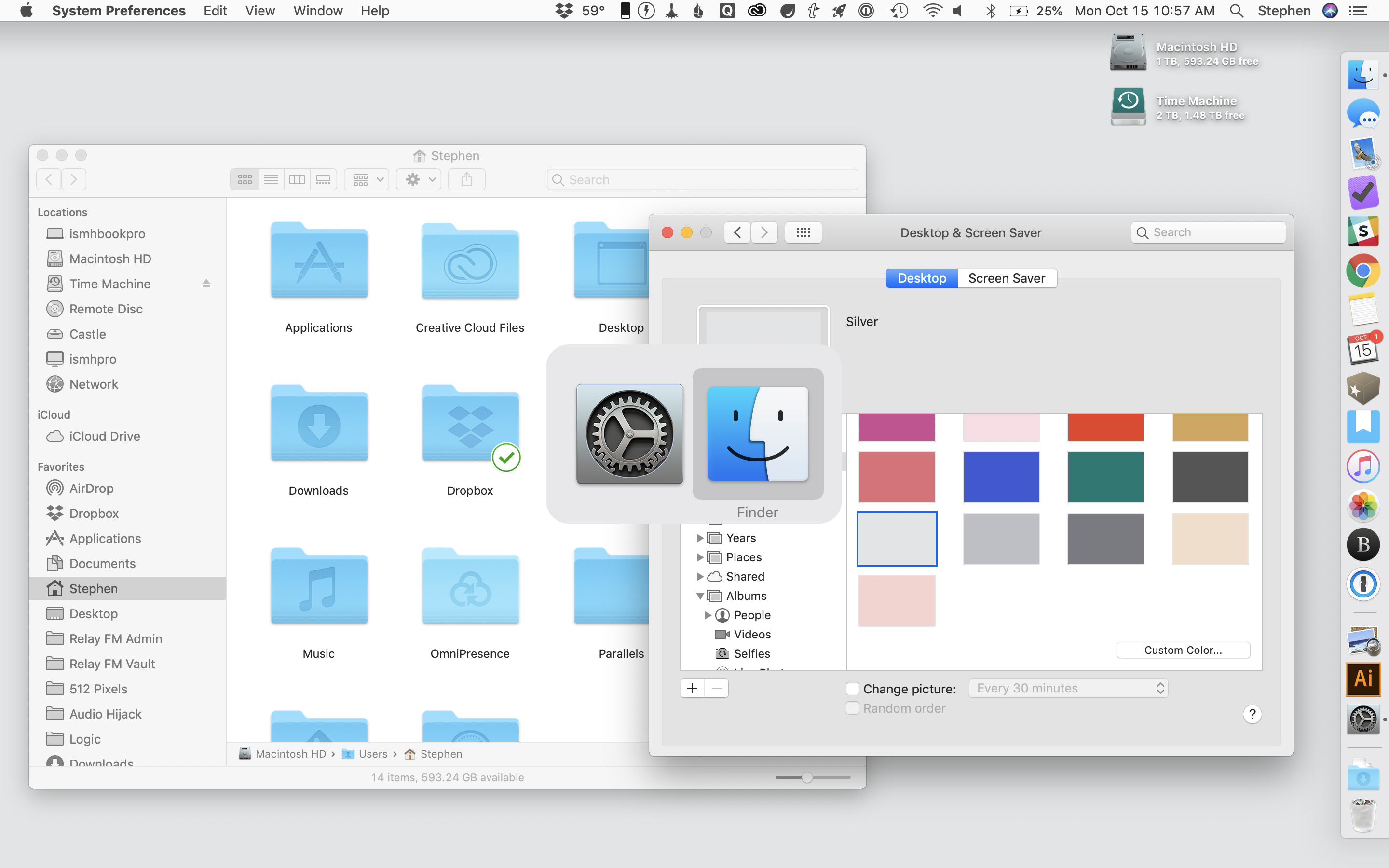The height and width of the screenshot is (868, 1389).
Task: Select AirDrop in Finder sidebar
Action: (127, 488)
